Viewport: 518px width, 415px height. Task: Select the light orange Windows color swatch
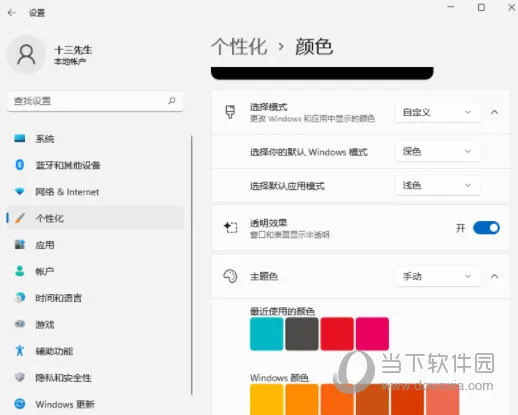click(302, 399)
